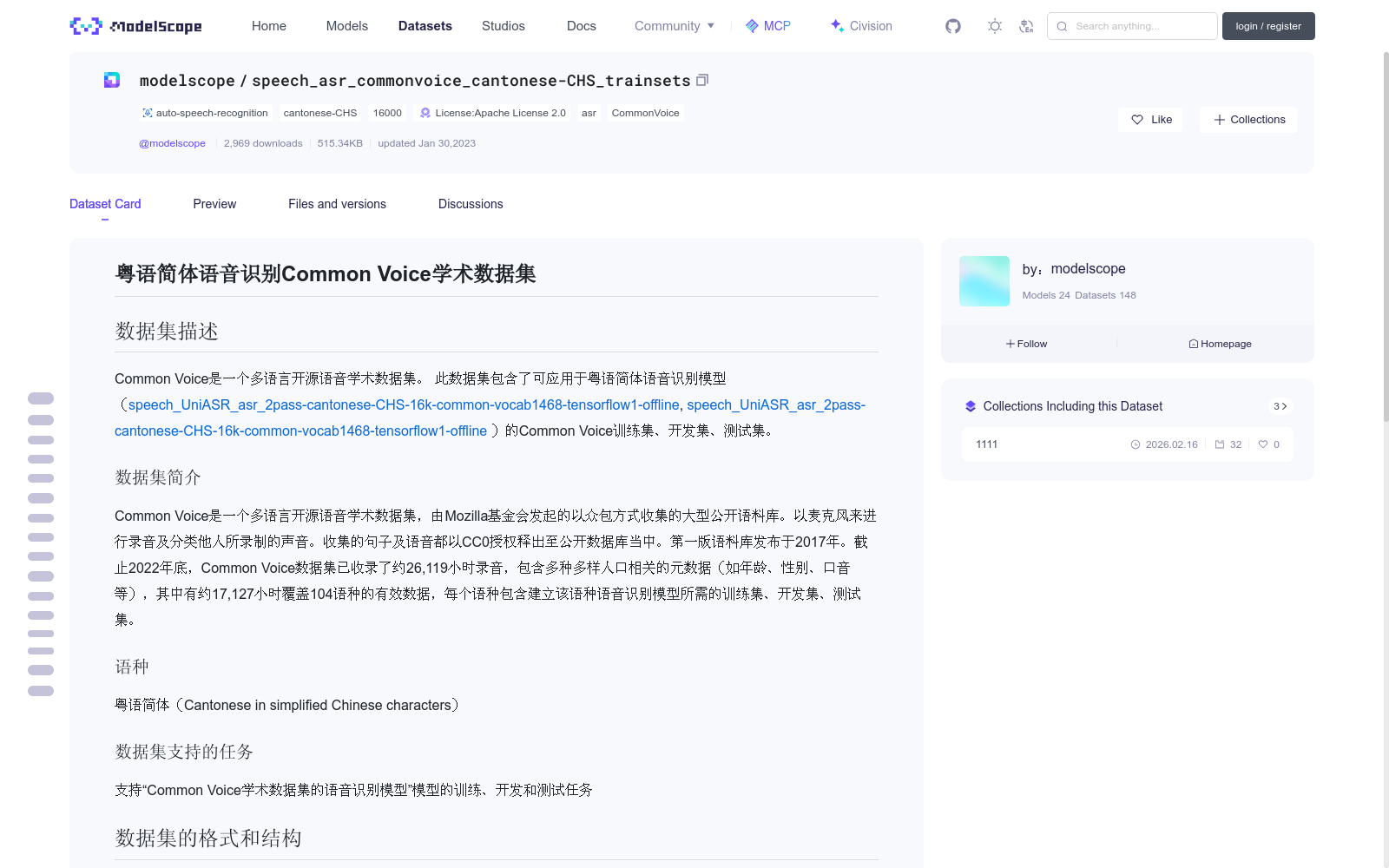Click the clock icon beside 2026.02.16
Screen dimensions: 1389x868
1136,444
